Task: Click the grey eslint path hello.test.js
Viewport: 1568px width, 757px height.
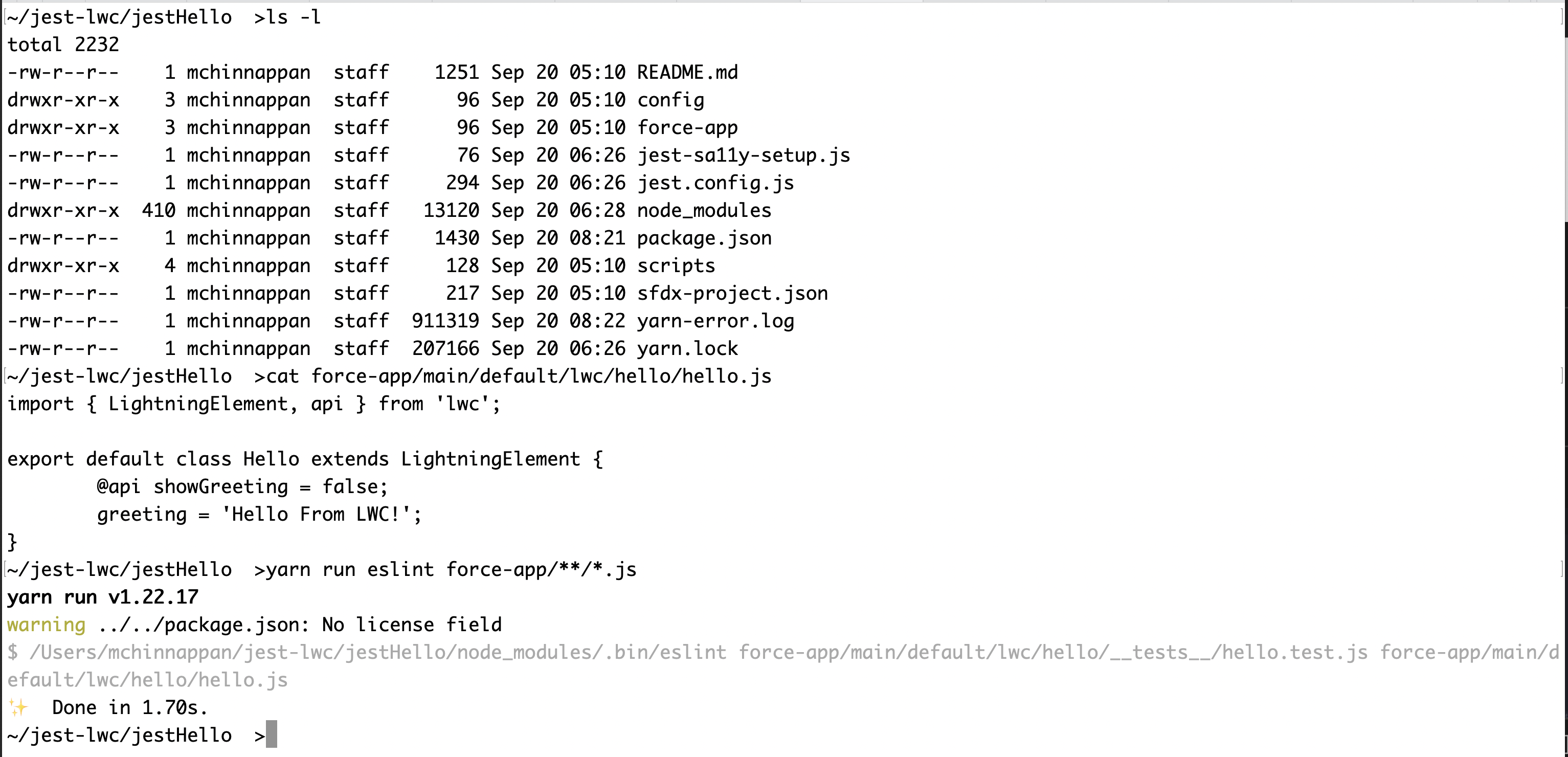Action: pos(1053,652)
